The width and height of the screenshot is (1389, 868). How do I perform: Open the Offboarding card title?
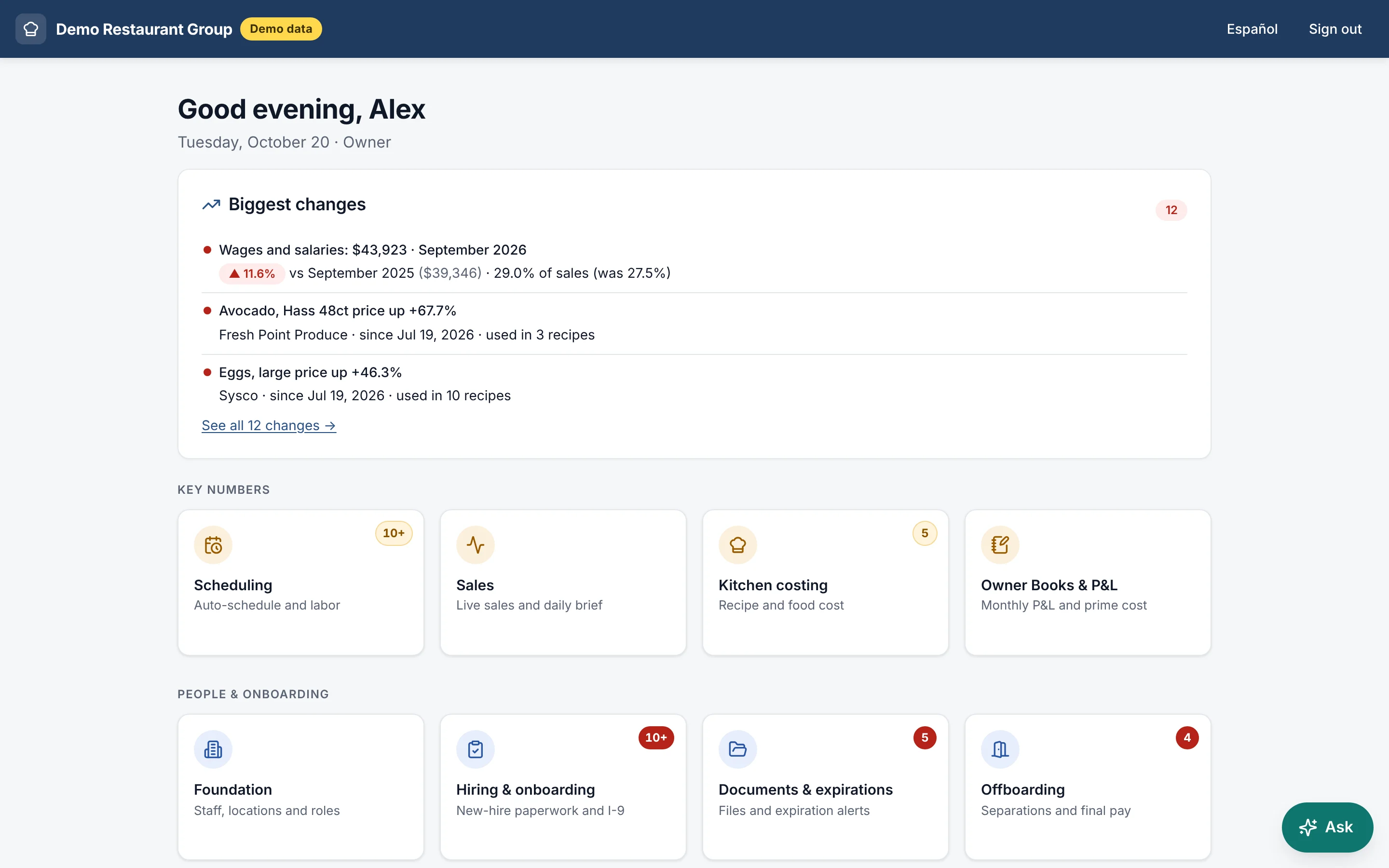[1023, 789]
